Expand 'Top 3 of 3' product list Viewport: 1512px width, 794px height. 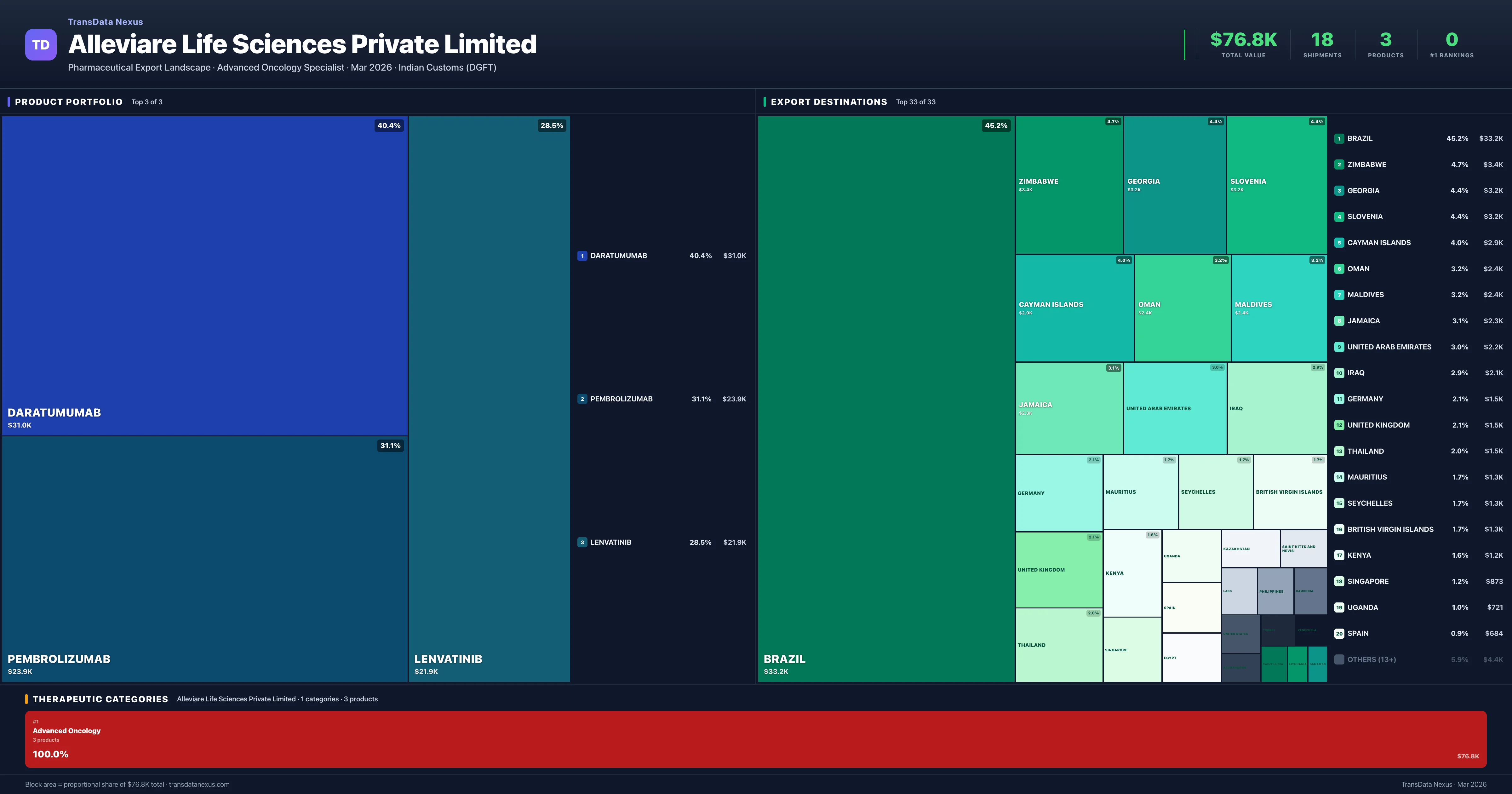tap(147, 101)
